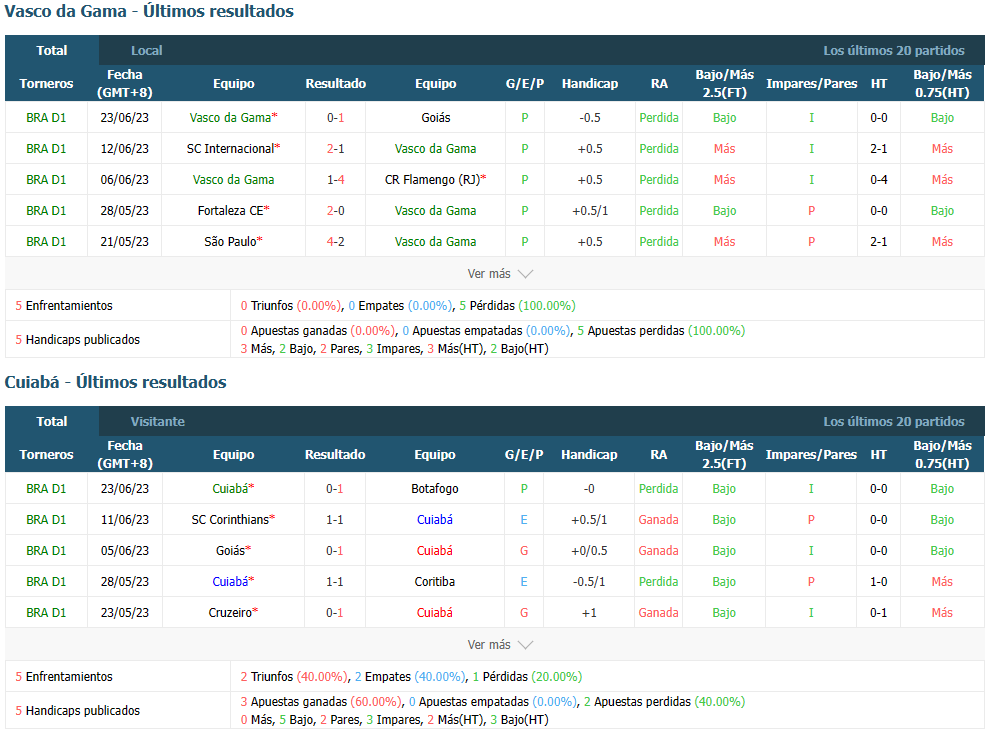Select date 28/05/23 in Vasco da Gama table
Viewport: 990px width, 733px height.
coord(124,210)
